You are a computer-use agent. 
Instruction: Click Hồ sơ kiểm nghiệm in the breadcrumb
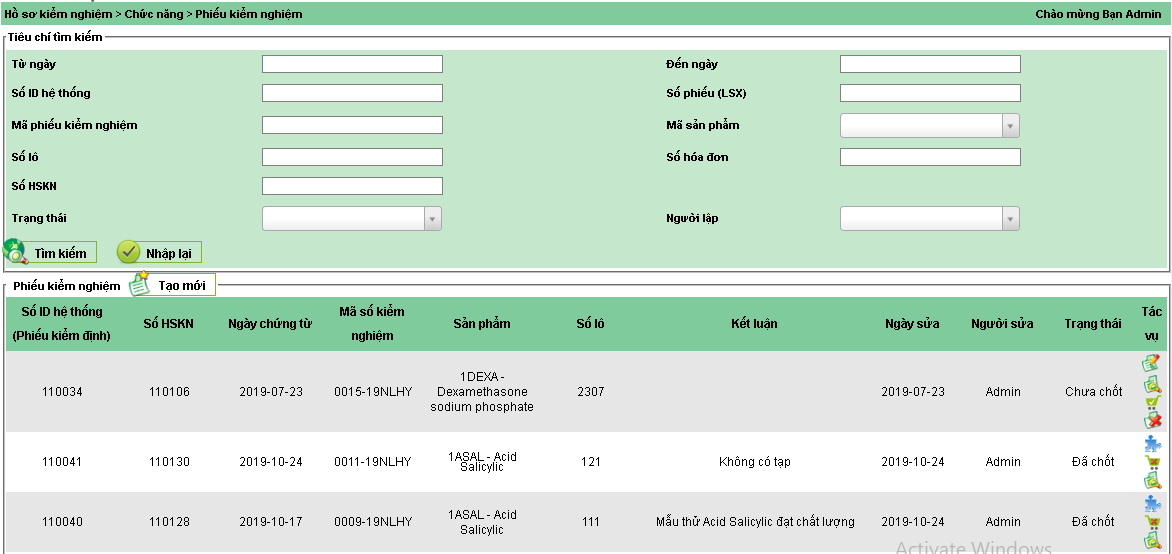(58, 13)
